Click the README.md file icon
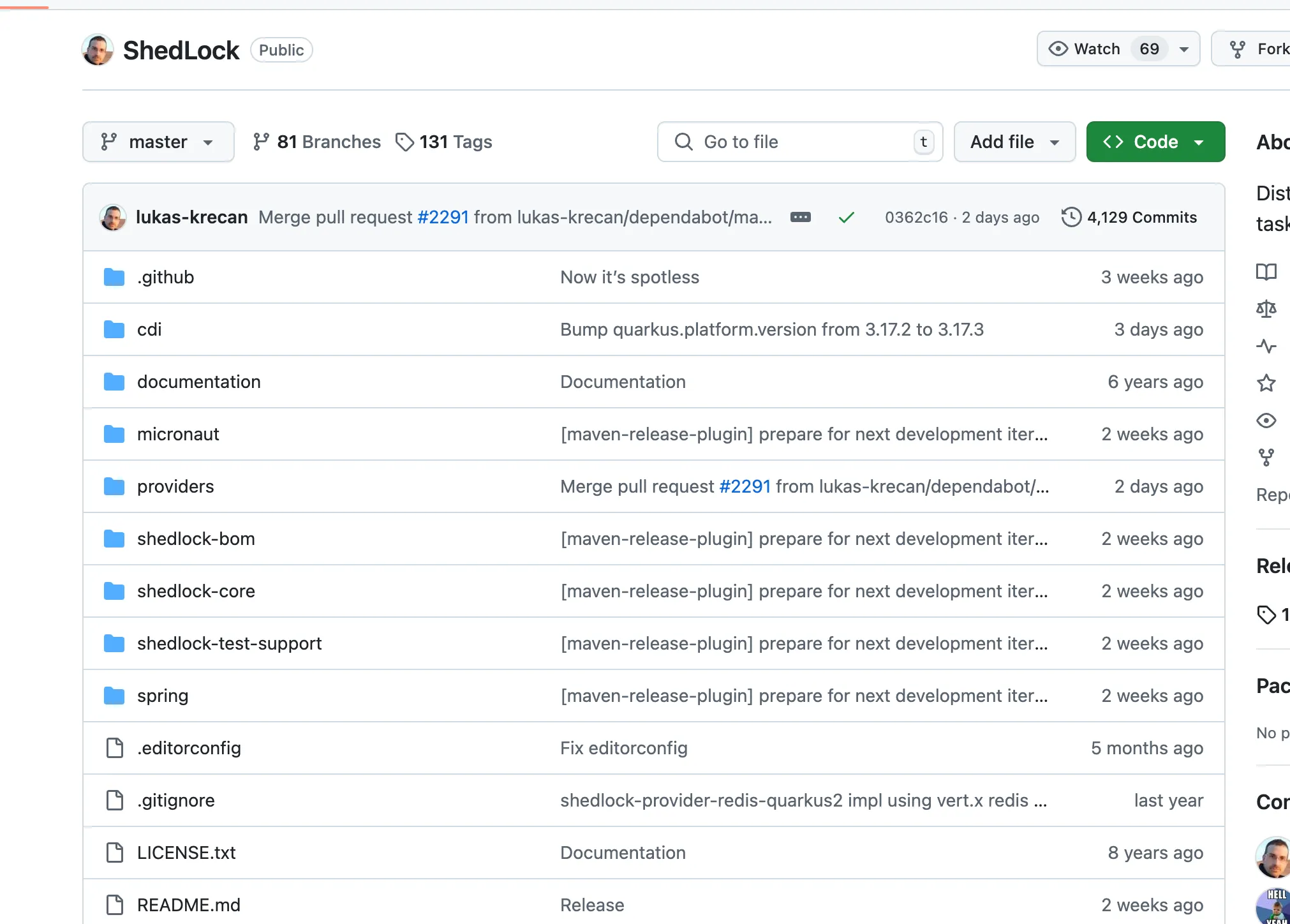The height and width of the screenshot is (924, 1290). [114, 905]
